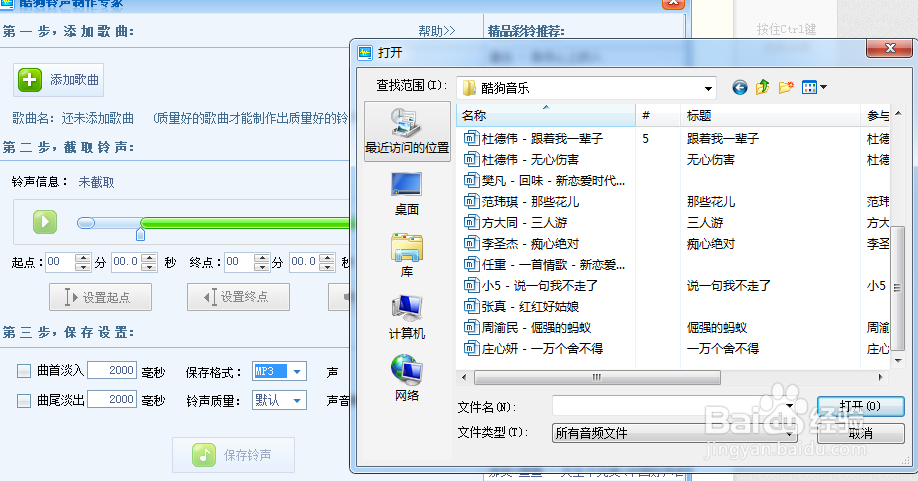This screenshot has height=481, width=918.
Task: Adjust end-point minutes stepper
Action: 262,262
